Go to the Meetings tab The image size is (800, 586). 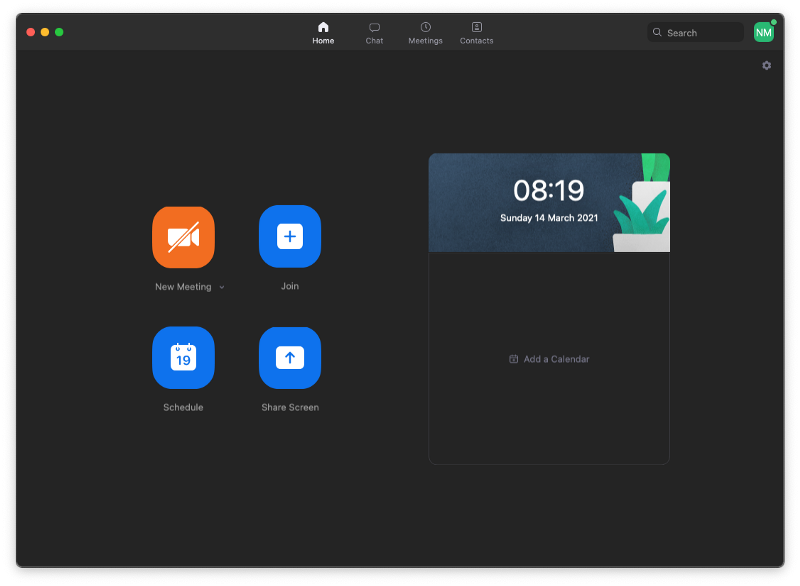(425, 33)
